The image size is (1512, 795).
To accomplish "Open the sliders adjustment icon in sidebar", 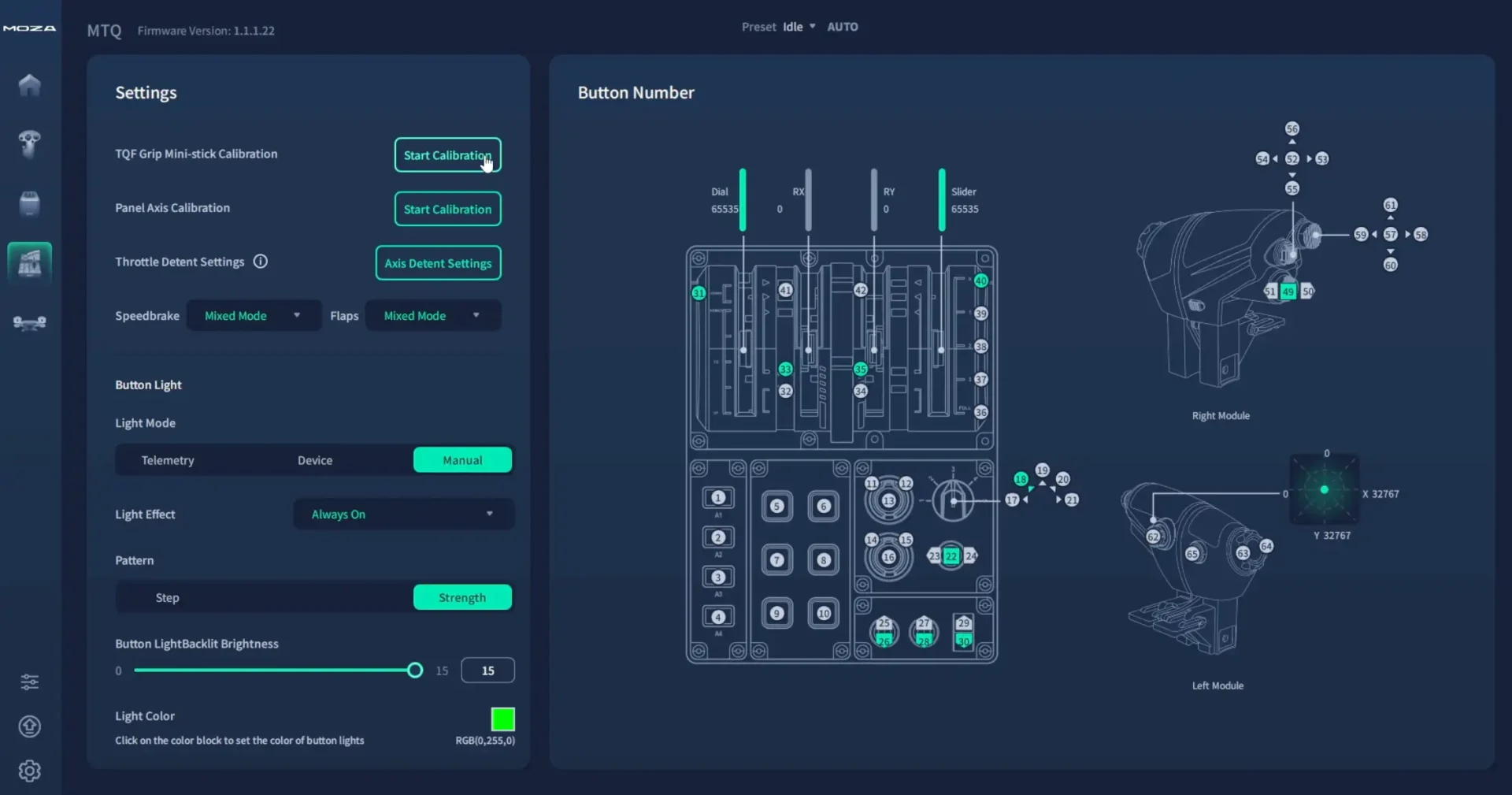I will coord(29,682).
